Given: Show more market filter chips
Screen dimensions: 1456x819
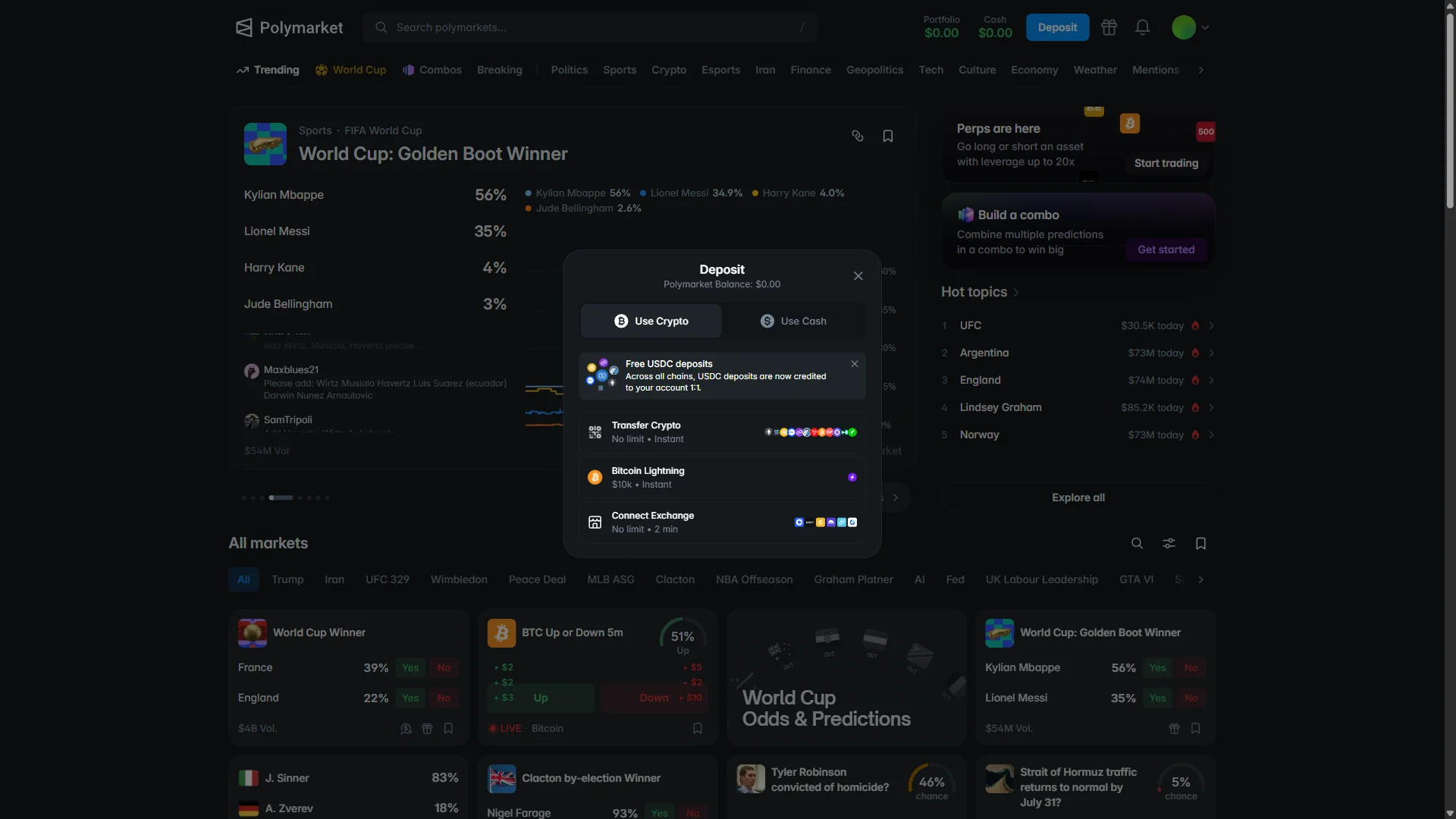Looking at the screenshot, I should [1200, 579].
